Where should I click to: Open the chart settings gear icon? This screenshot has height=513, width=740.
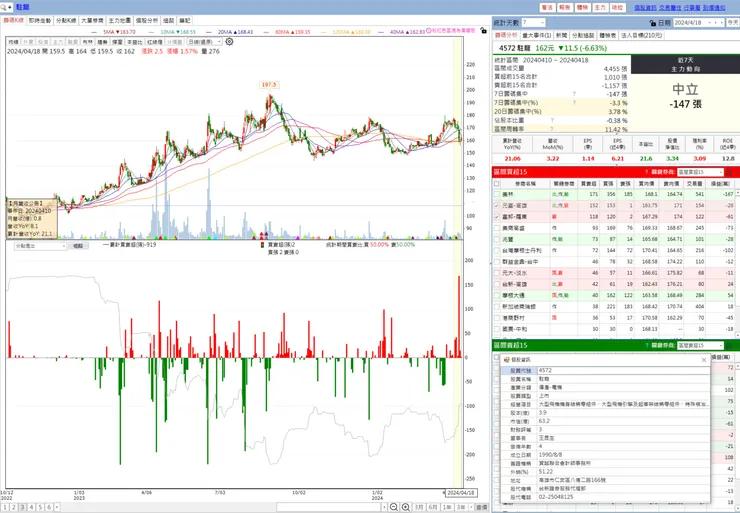229,42
